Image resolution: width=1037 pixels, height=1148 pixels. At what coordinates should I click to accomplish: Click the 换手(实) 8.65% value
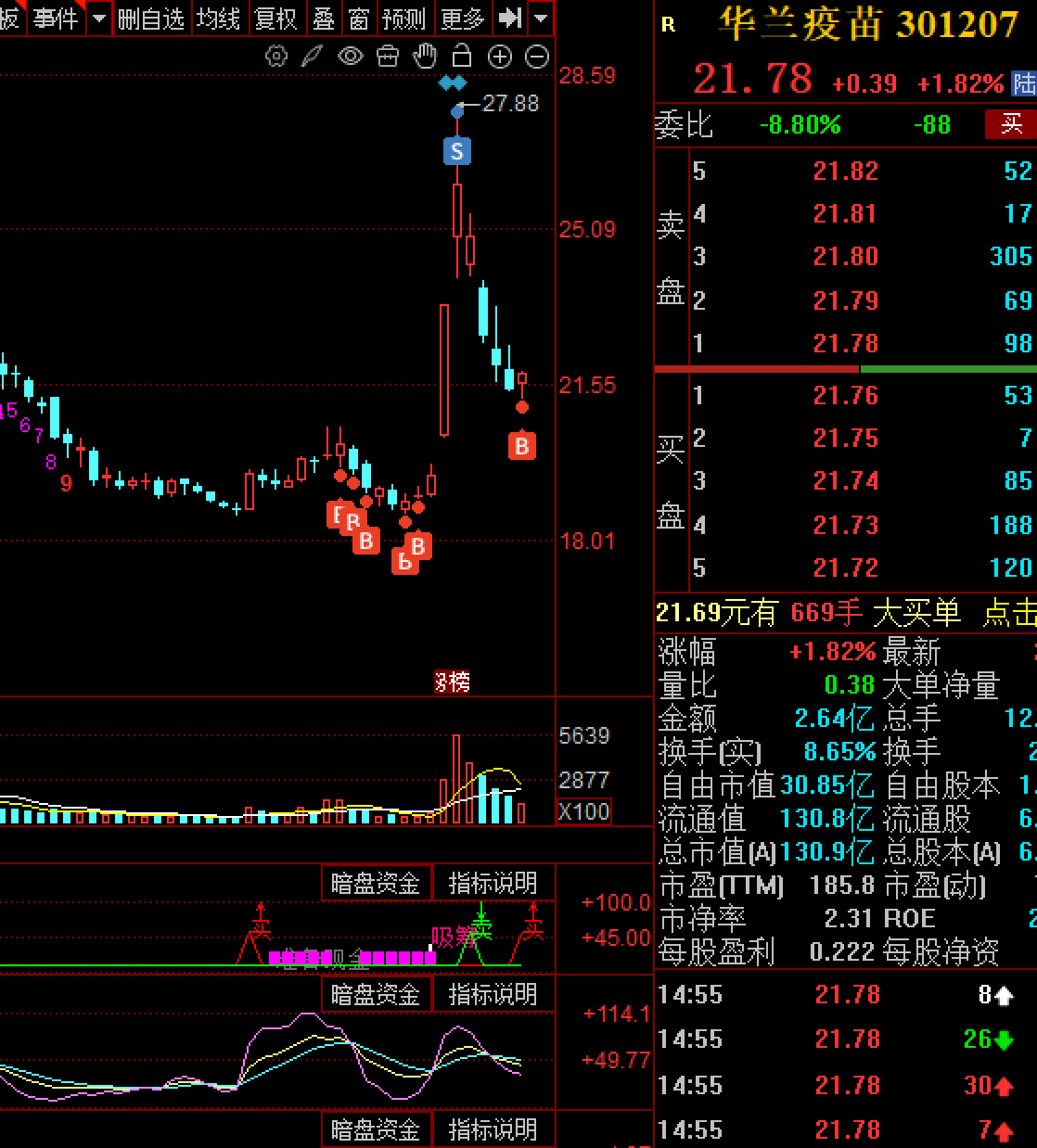click(x=839, y=751)
